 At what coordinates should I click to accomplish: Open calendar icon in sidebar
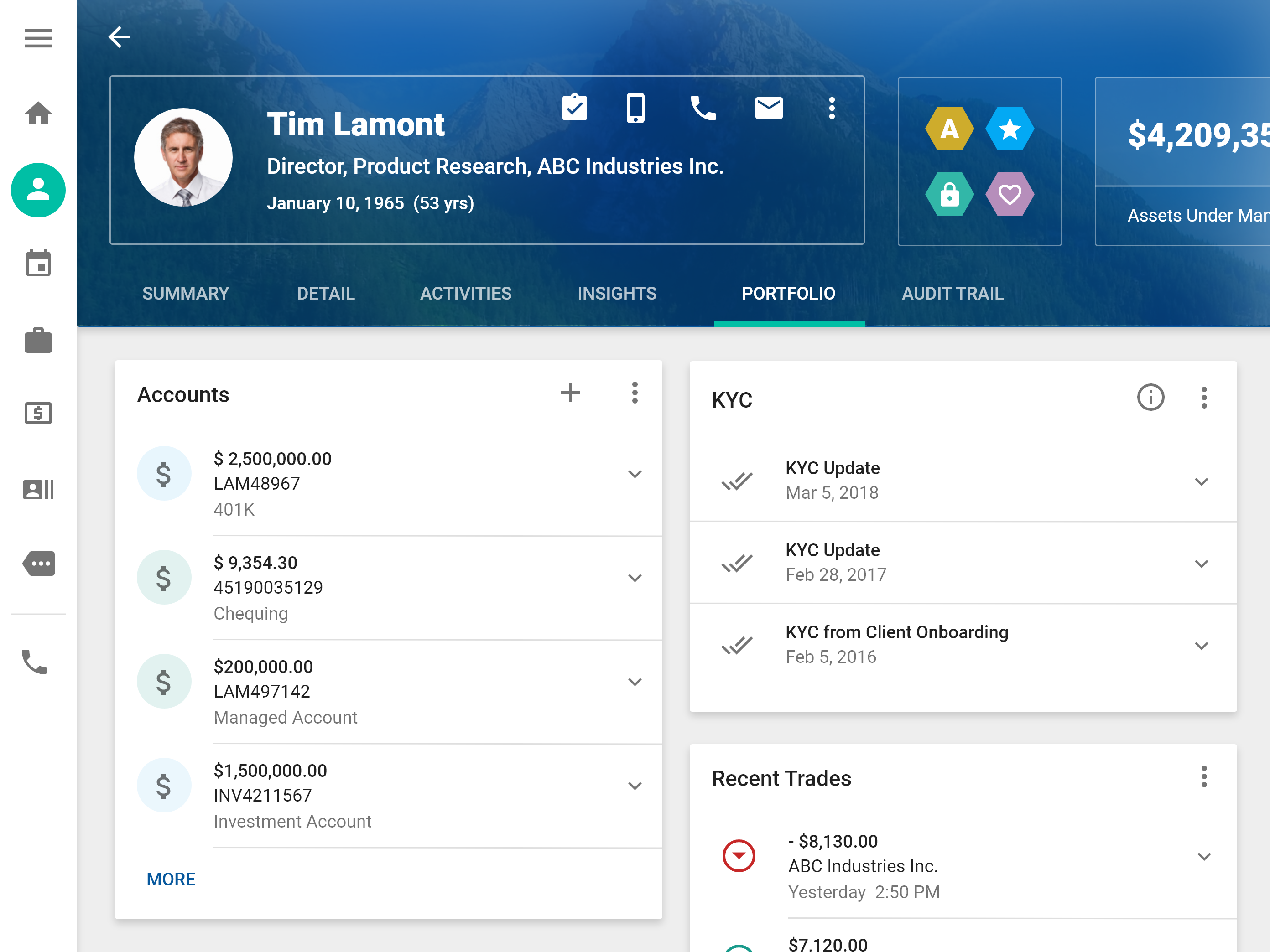pyautogui.click(x=38, y=264)
